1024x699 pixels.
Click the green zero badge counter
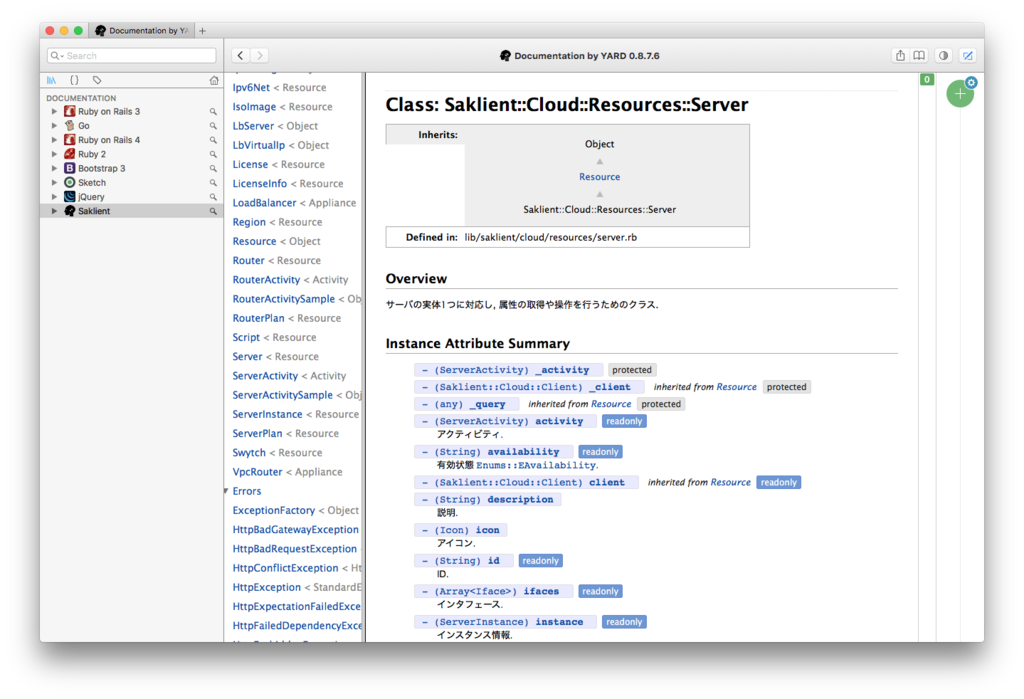pos(927,80)
